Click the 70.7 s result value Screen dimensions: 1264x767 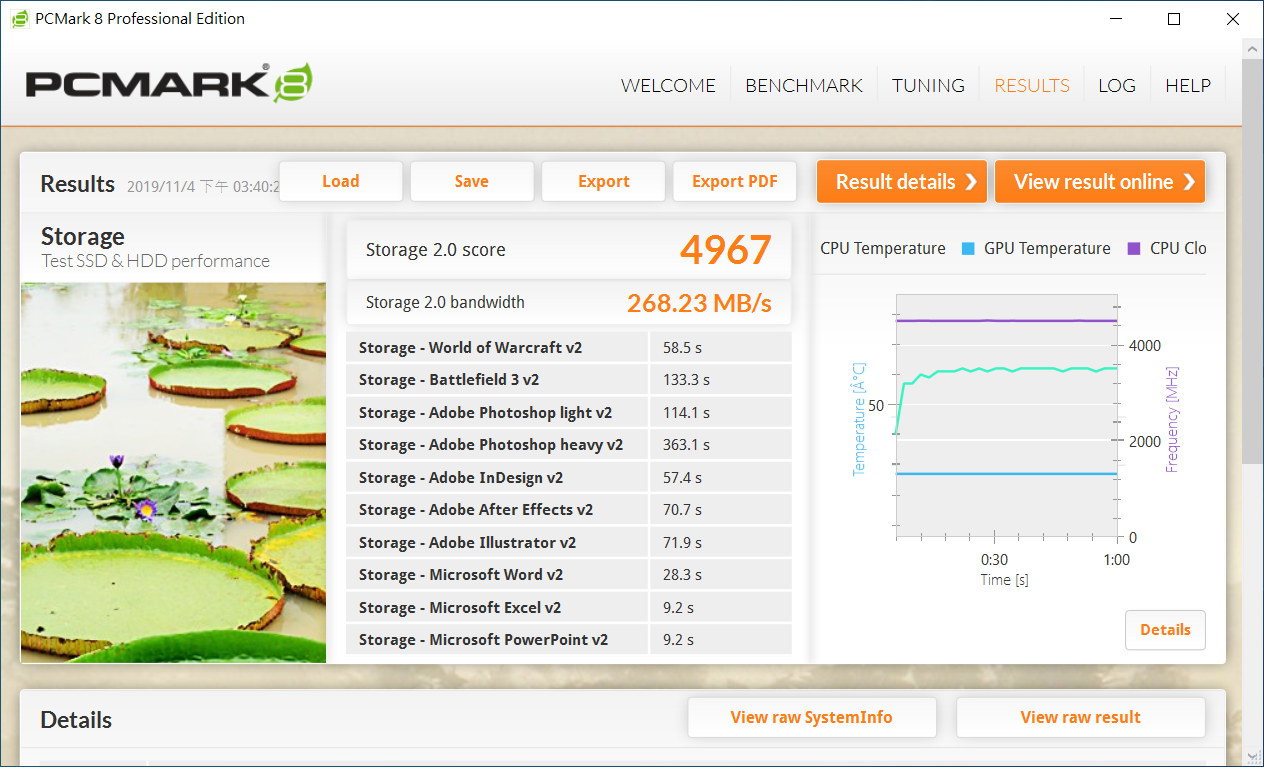coord(682,510)
